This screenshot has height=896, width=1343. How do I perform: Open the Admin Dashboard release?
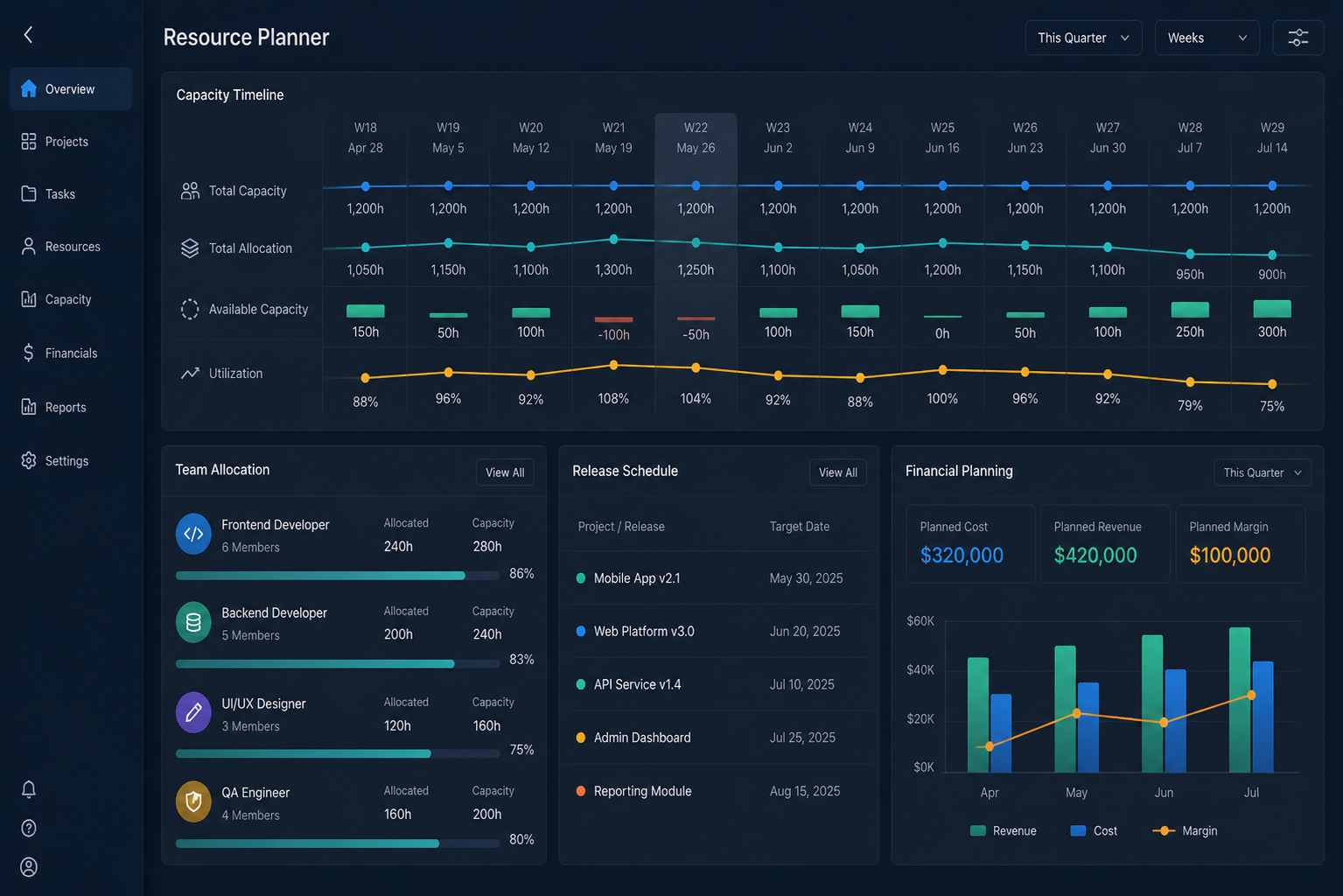[x=717, y=738]
